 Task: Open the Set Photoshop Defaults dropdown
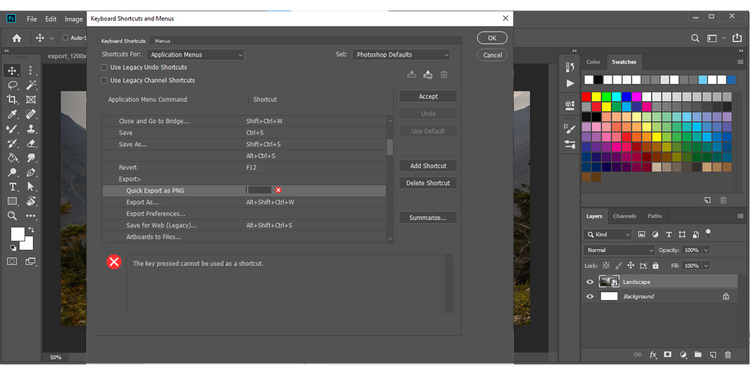[401, 55]
